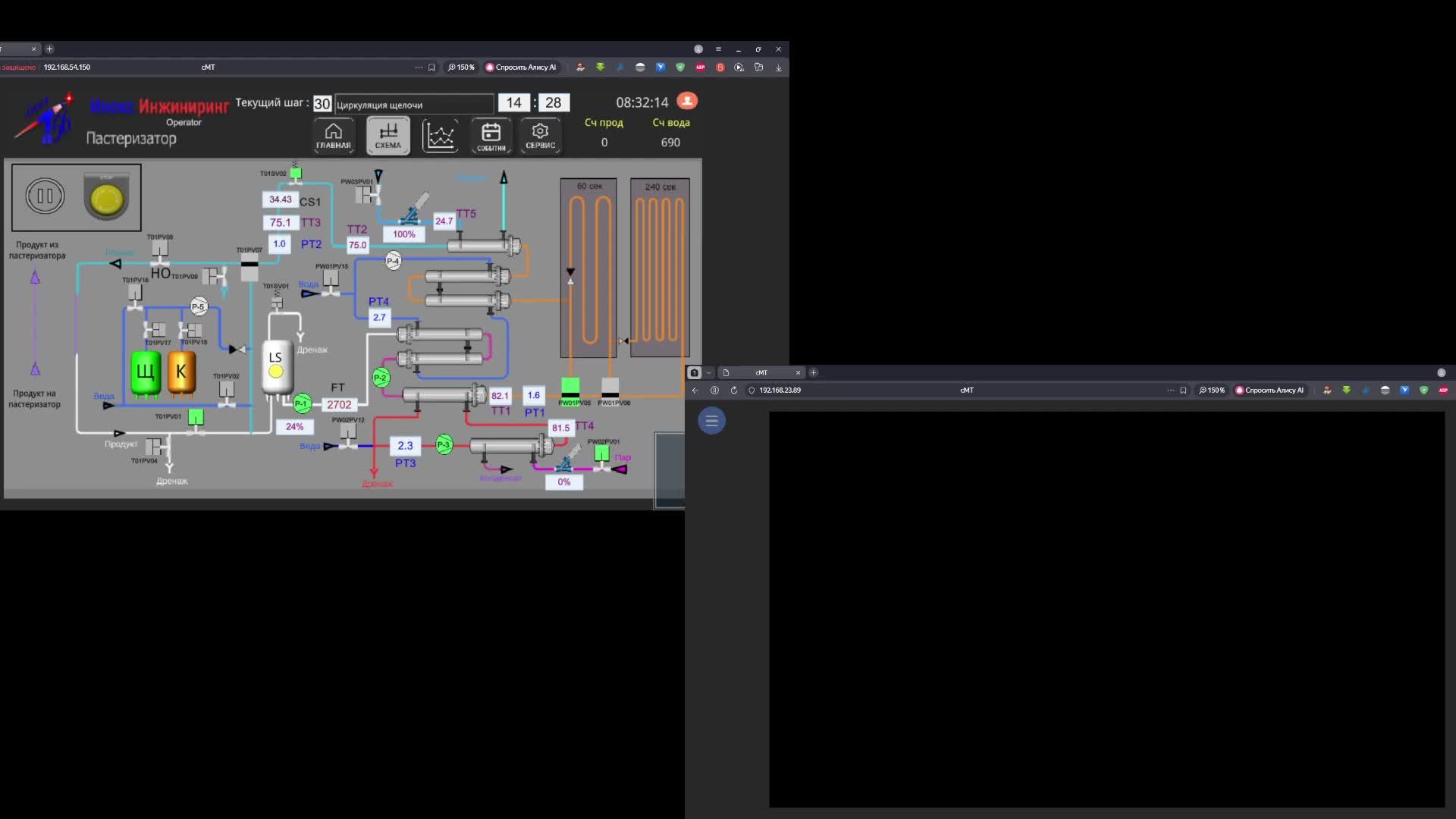Image resolution: width=1456 pixels, height=819 pixels.
Task: Toggle valve T01PV01 green indicator
Action: point(196,417)
